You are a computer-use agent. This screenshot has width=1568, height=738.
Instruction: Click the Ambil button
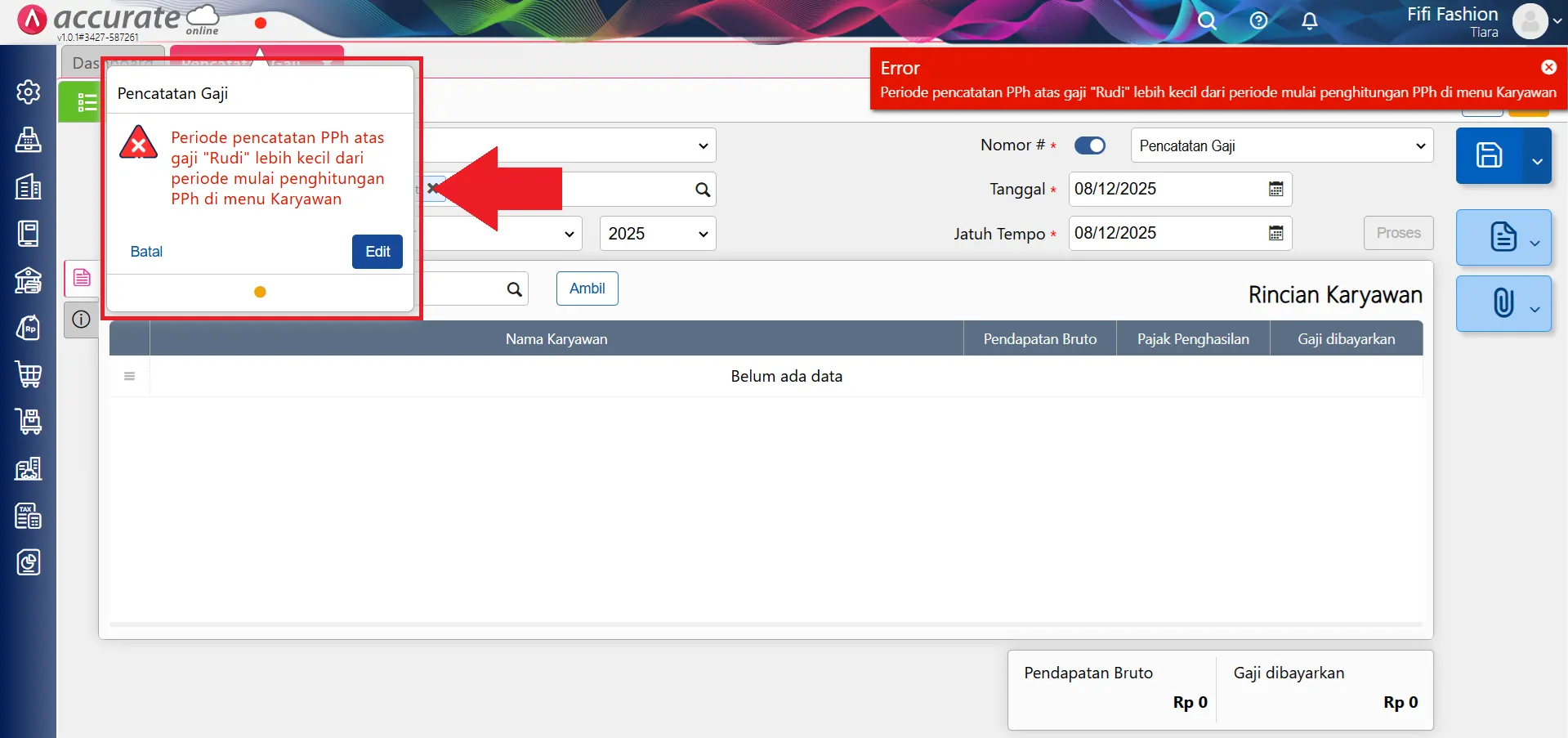(x=587, y=288)
